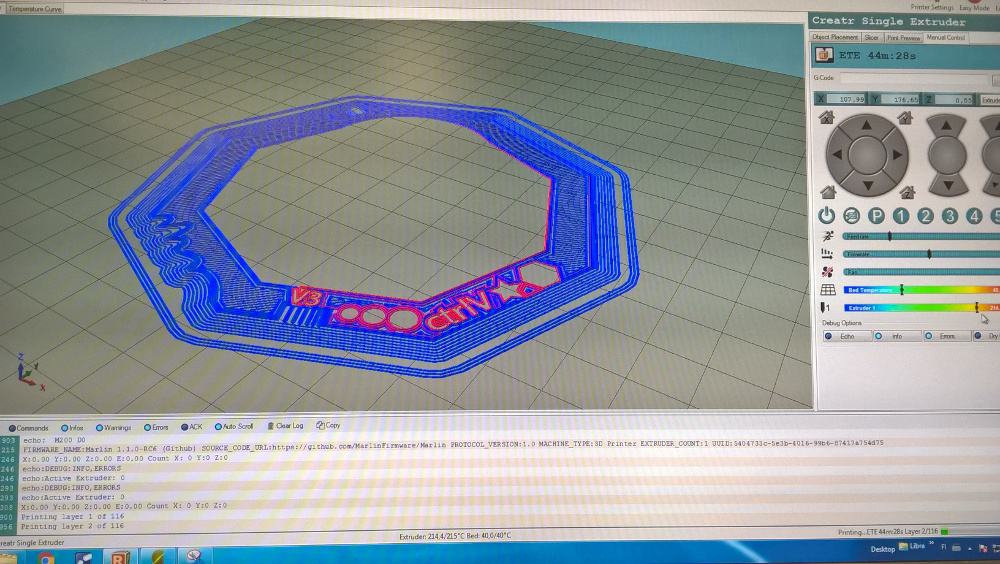Click the down arrow on XY jog wheel
1000x564 pixels.
867,186
